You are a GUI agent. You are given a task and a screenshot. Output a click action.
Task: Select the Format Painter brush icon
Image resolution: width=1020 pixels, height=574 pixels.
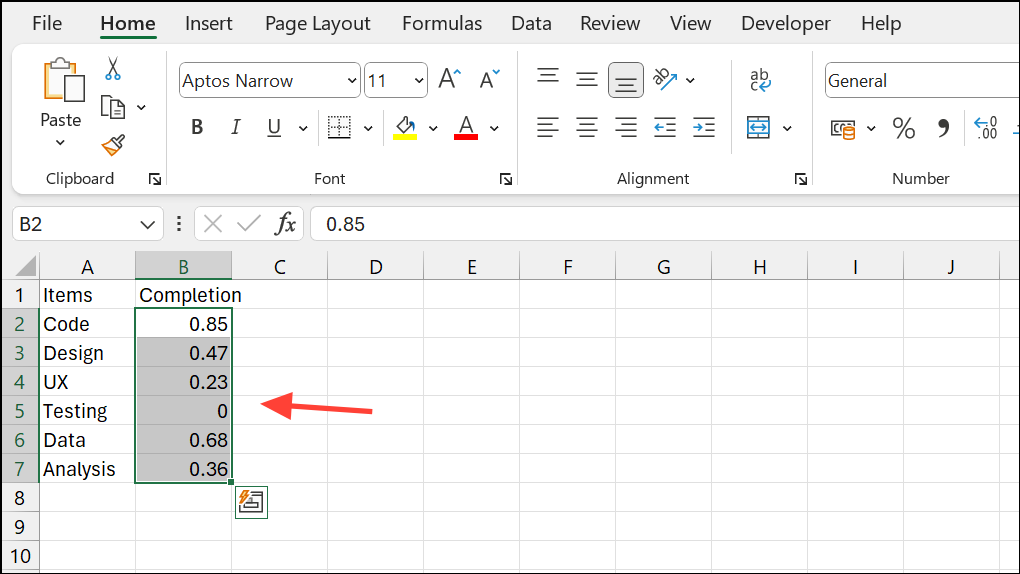pos(113,145)
